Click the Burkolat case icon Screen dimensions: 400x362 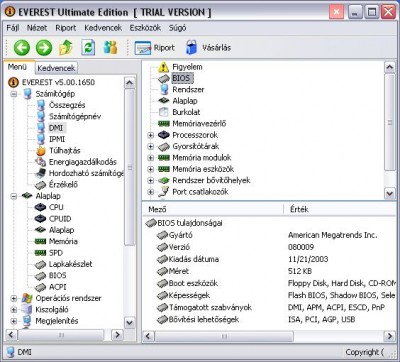pyautogui.click(x=164, y=112)
